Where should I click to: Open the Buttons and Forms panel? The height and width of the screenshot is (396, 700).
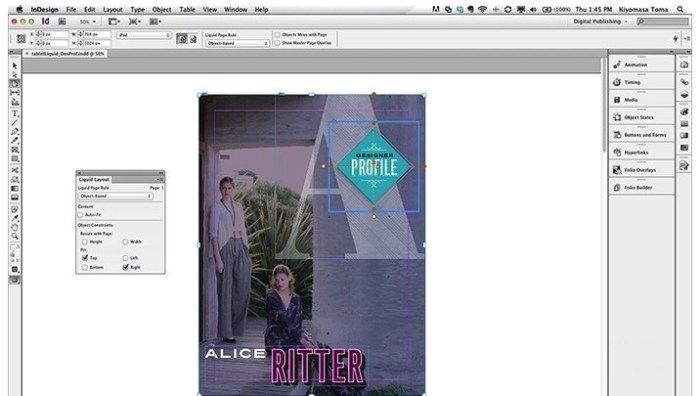click(x=641, y=135)
